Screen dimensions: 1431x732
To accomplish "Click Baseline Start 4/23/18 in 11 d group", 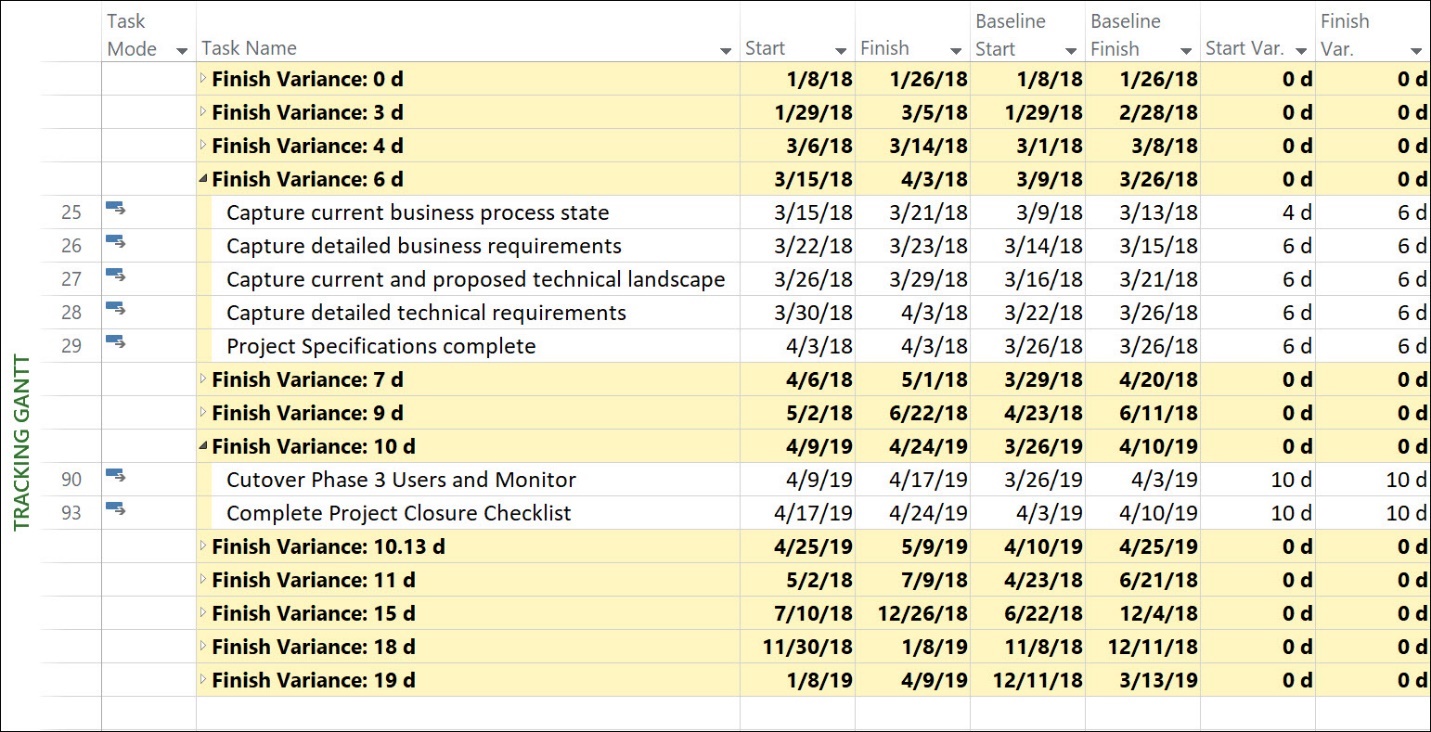I will [x=1043, y=580].
